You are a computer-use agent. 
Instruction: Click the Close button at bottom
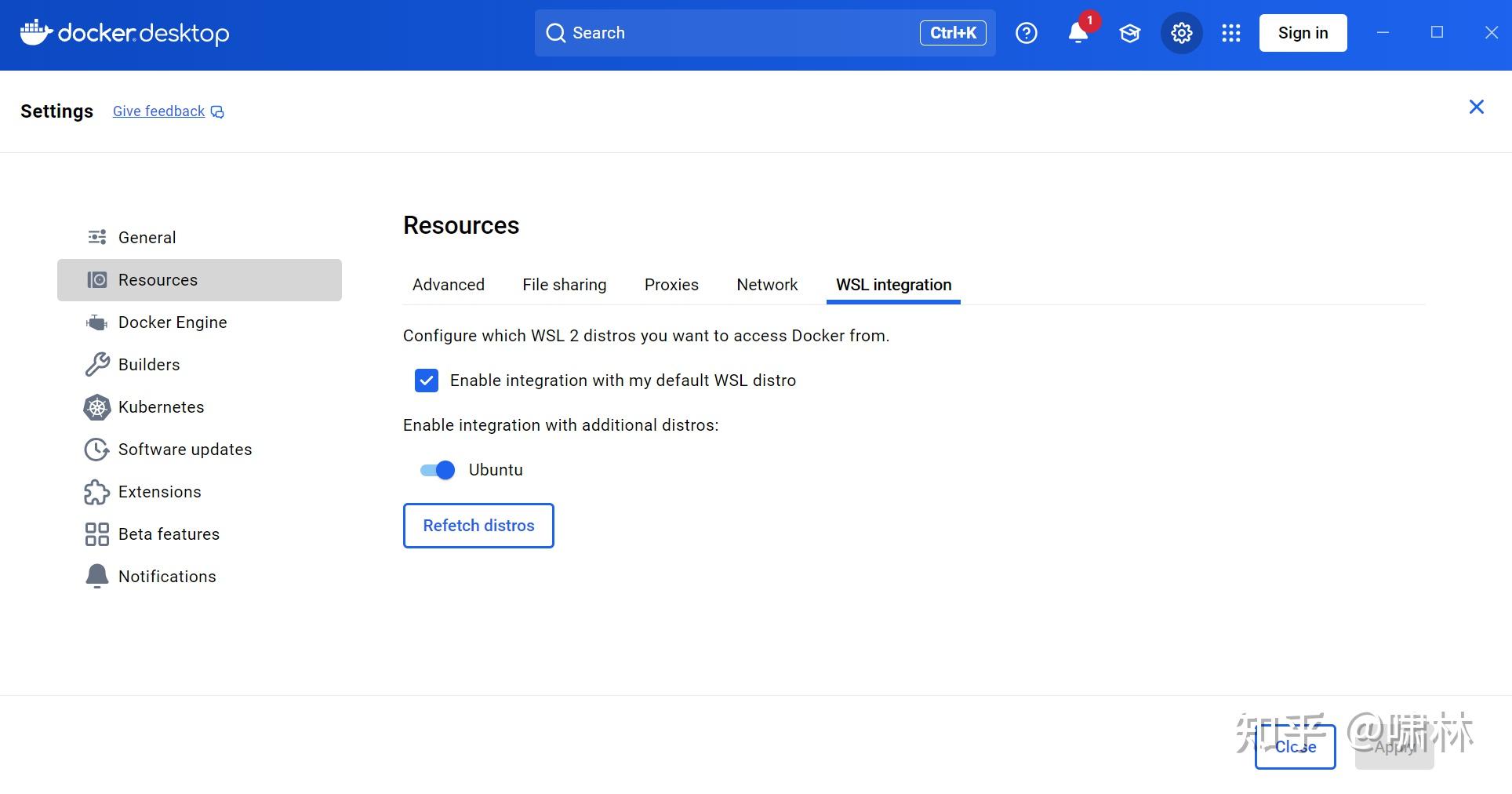1295,747
